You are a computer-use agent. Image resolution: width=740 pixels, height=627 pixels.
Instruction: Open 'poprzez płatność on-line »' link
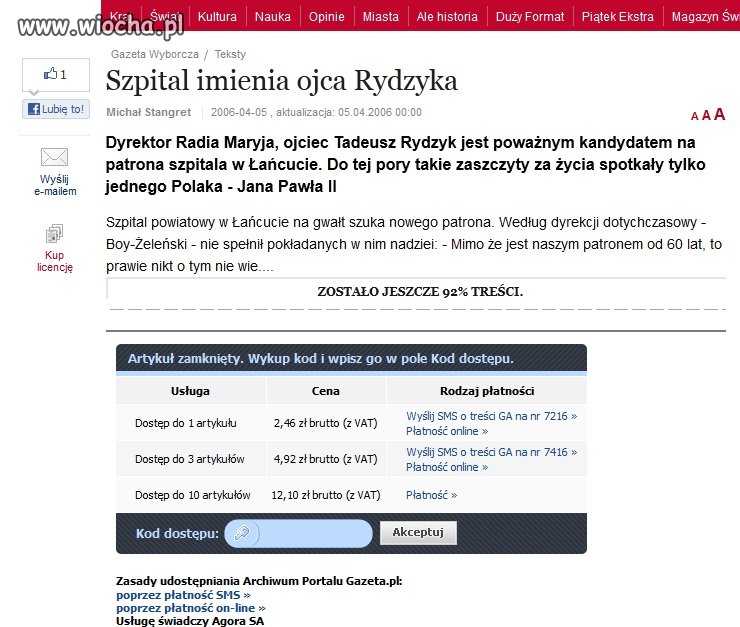coord(191,608)
